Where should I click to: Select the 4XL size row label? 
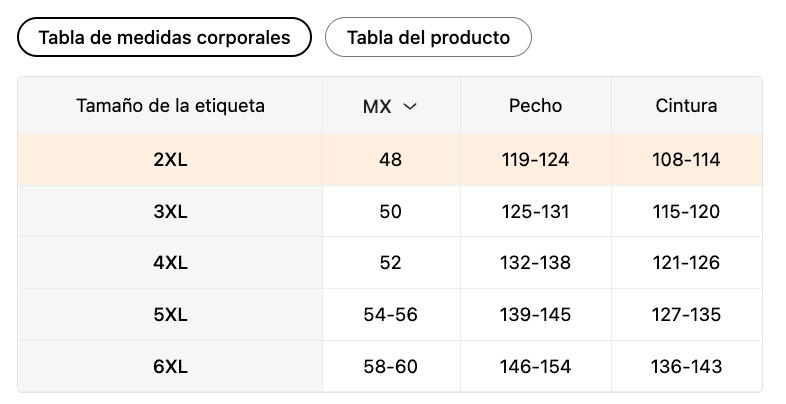coord(170,263)
